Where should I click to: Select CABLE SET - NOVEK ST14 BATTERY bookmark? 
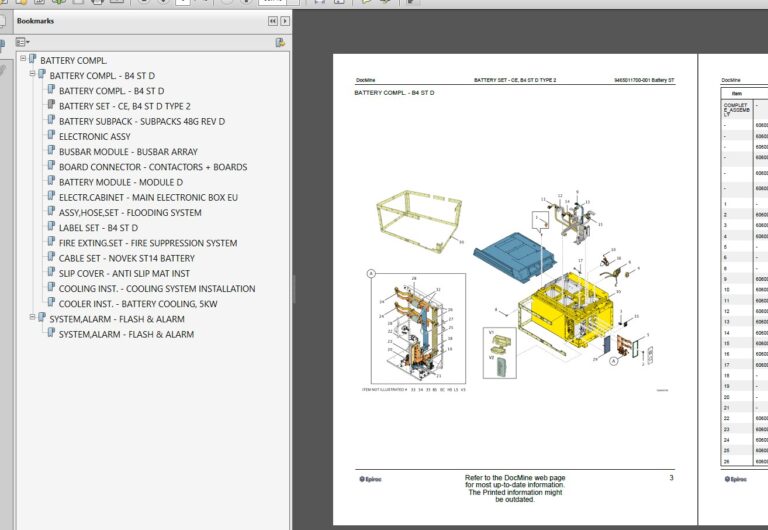coord(127,258)
